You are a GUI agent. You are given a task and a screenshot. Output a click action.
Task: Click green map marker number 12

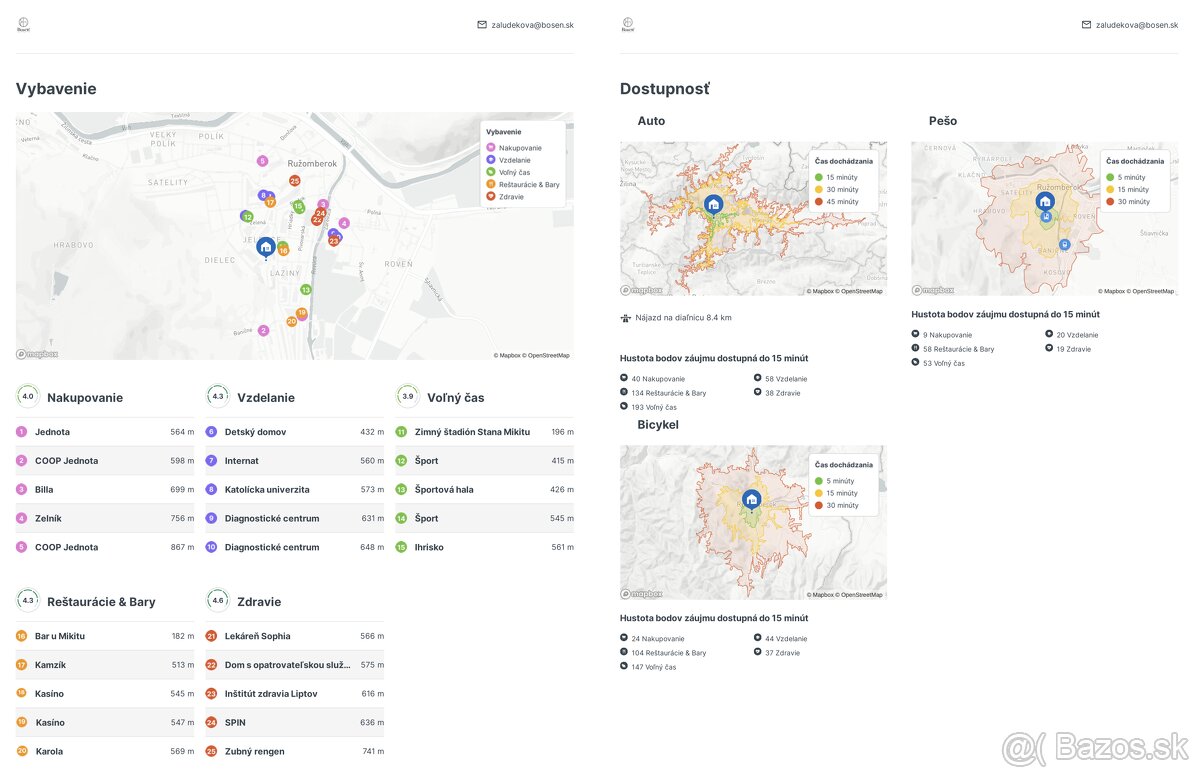point(247,216)
